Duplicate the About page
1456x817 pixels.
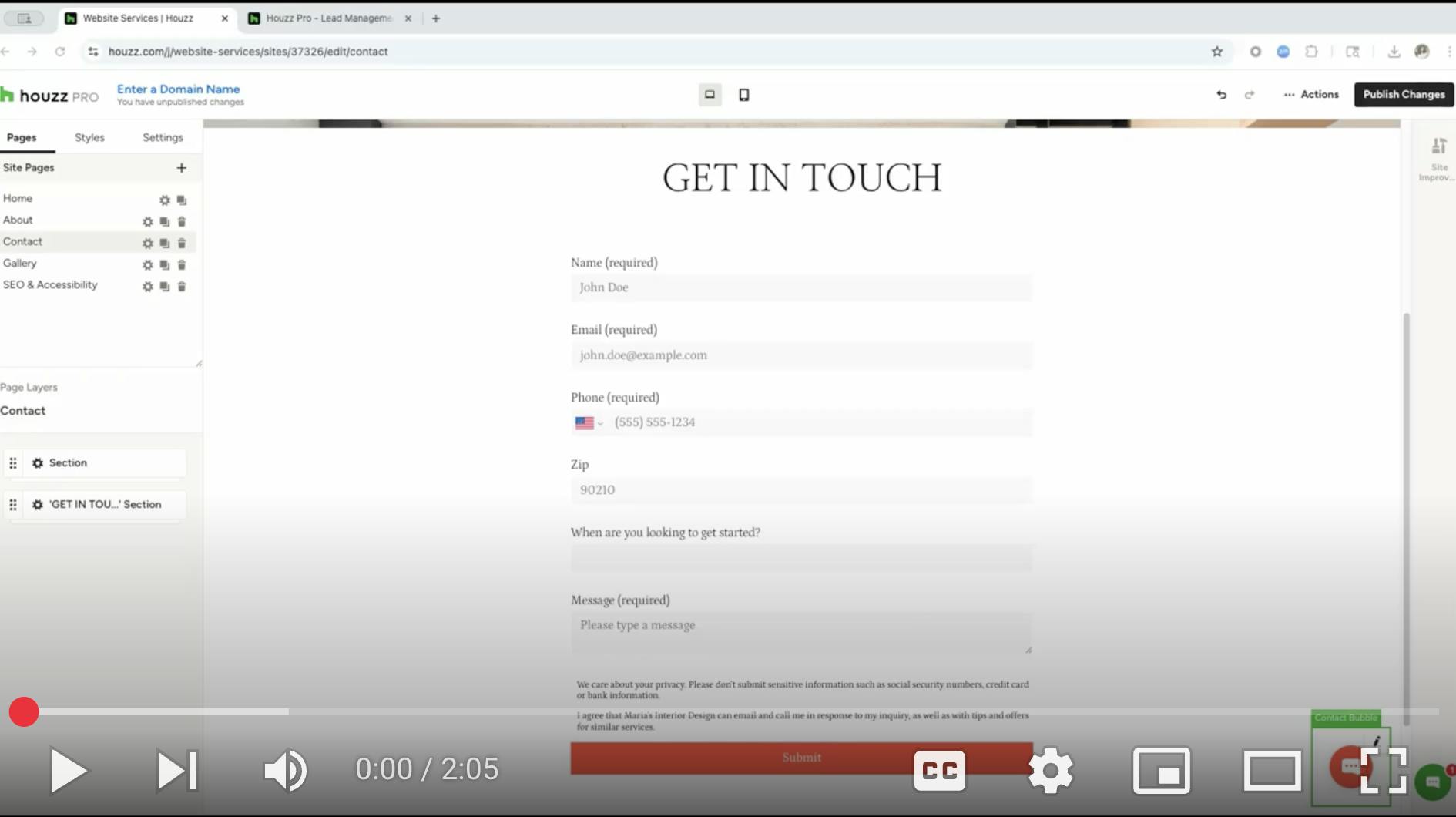click(164, 221)
